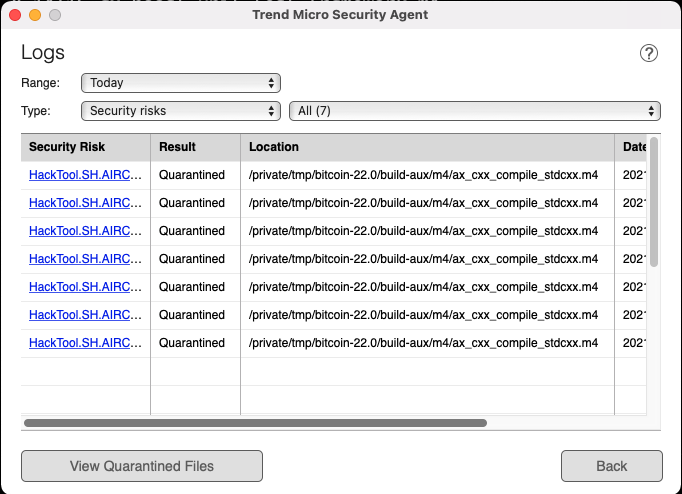The image size is (682, 494).
Task: Sort by the Security Risk column header
Action: pyautogui.click(x=86, y=147)
